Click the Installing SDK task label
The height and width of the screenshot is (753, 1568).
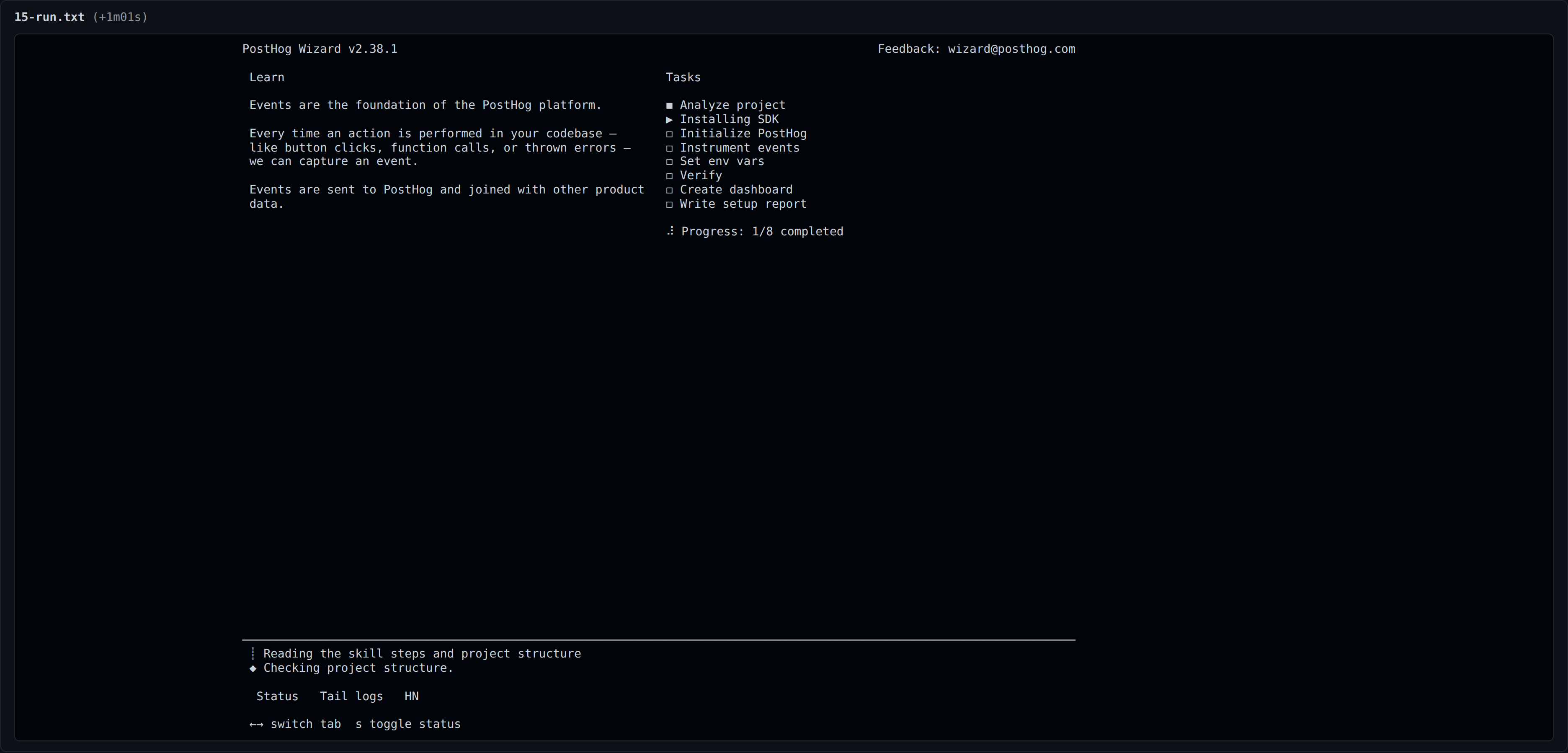click(x=729, y=119)
